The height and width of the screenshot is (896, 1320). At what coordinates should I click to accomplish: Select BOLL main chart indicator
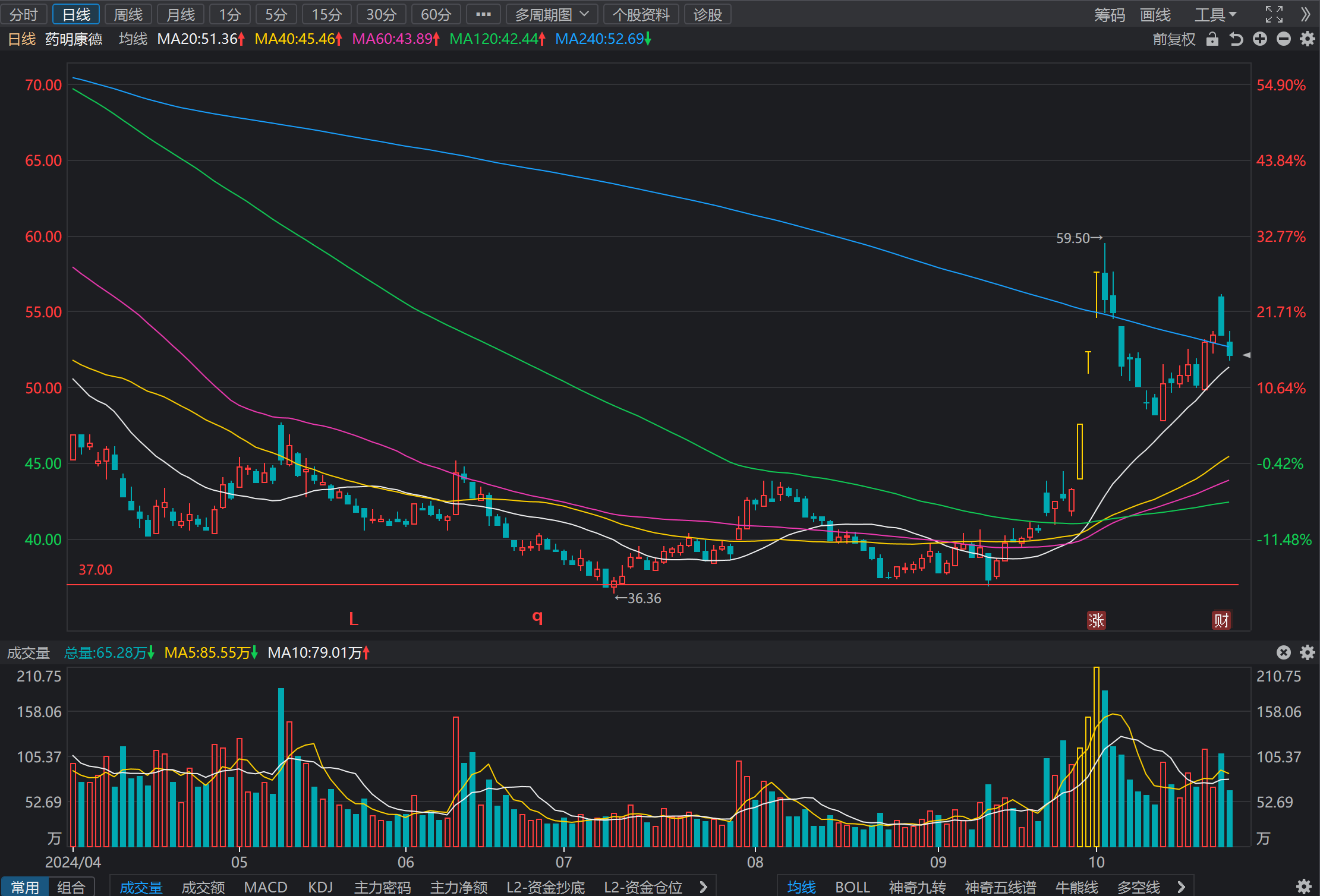tap(852, 887)
